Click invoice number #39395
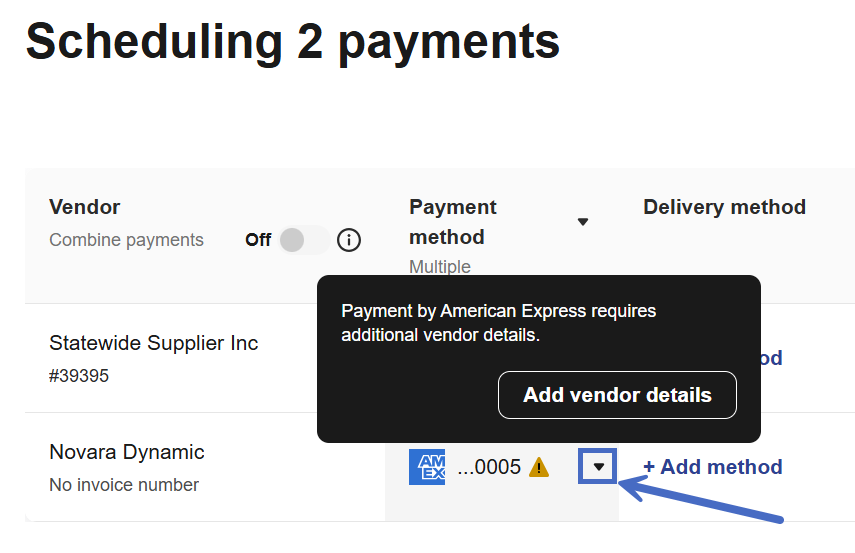 (79, 376)
